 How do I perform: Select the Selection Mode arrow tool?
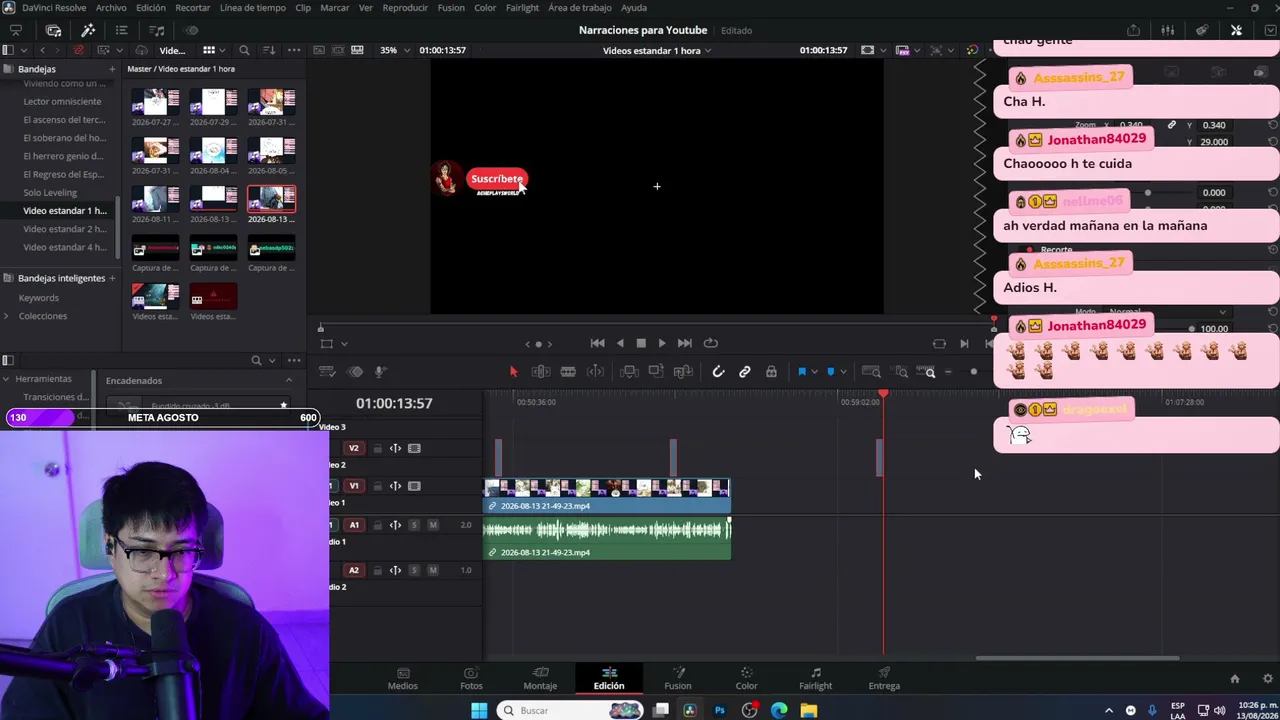[513, 372]
